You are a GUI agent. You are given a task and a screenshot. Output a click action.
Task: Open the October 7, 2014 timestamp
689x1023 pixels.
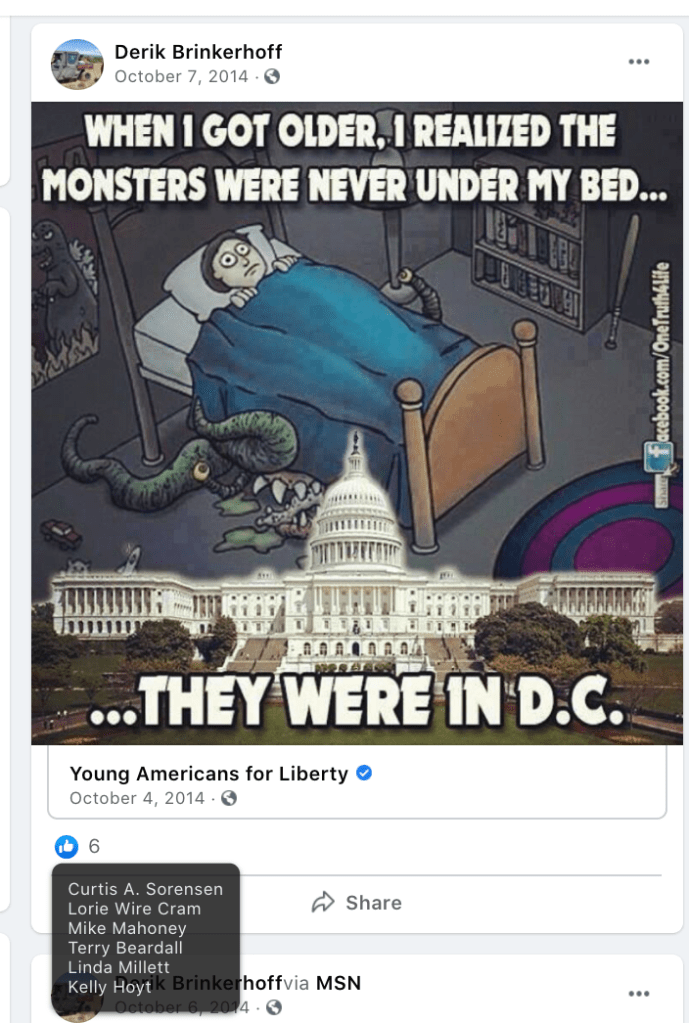click(181, 76)
